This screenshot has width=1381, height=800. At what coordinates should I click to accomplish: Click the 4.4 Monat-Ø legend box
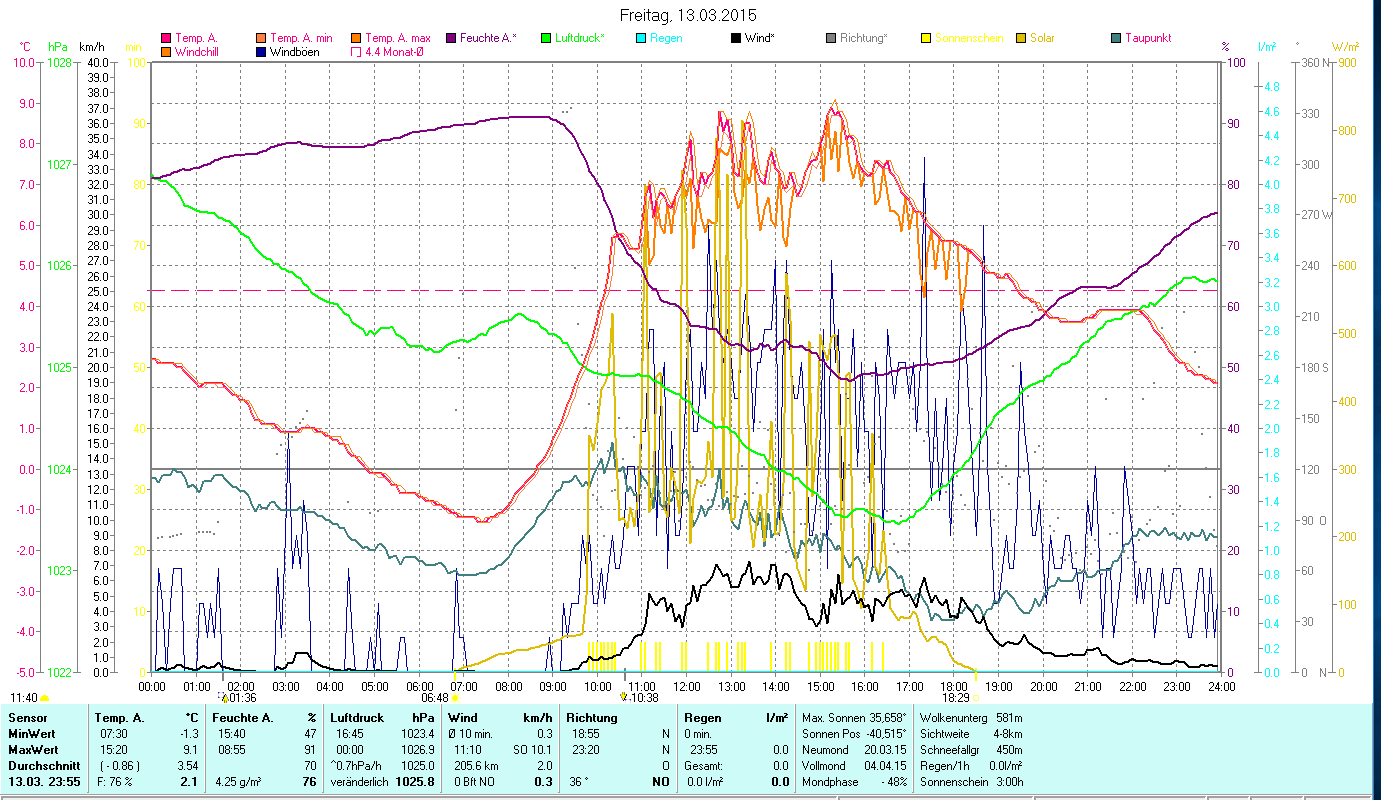[x=357, y=52]
